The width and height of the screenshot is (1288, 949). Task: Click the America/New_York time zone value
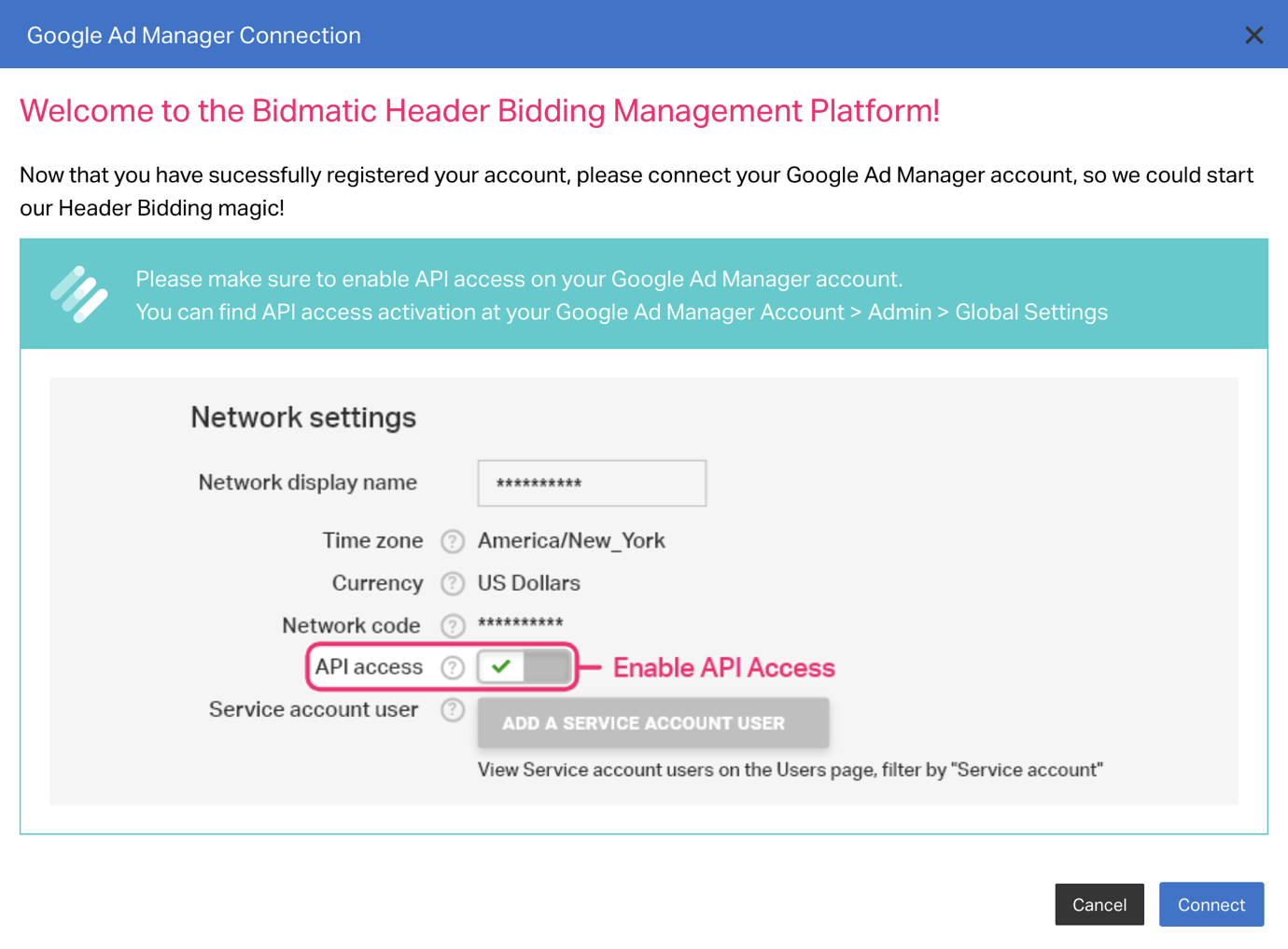571,541
